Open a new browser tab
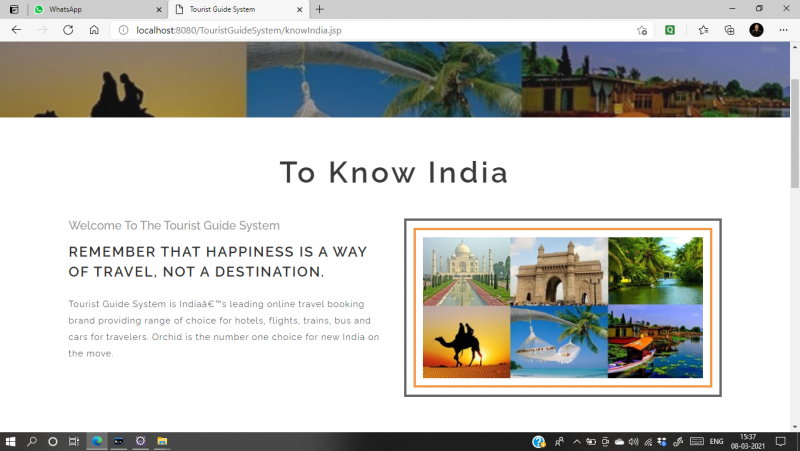The image size is (800, 451). (x=319, y=9)
